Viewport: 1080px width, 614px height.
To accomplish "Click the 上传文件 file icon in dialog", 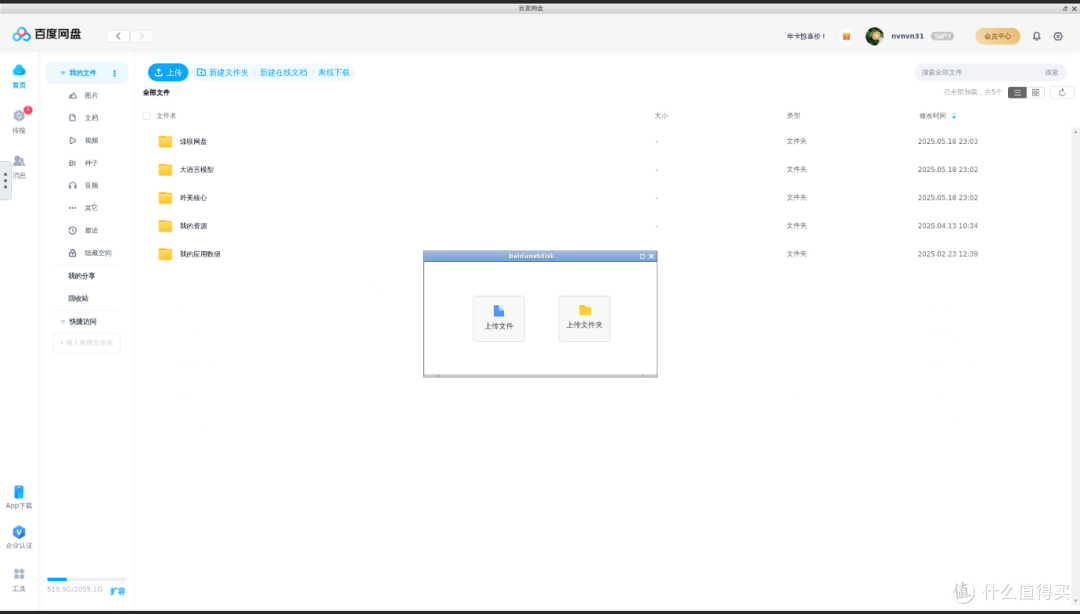I will (x=499, y=311).
